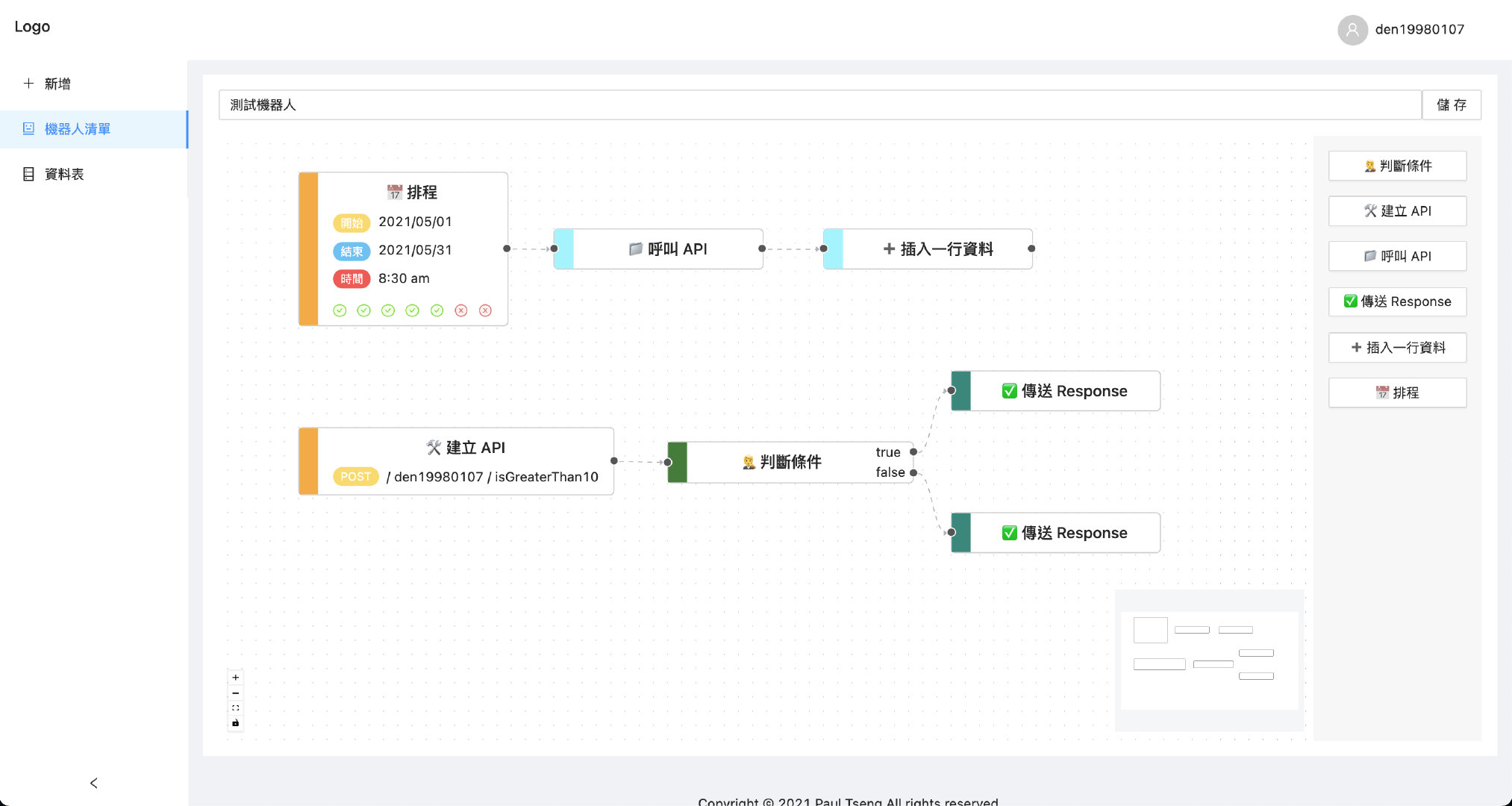Click the start date 2021/05/01
Screen dimensions: 1512x806
pyautogui.click(x=415, y=222)
